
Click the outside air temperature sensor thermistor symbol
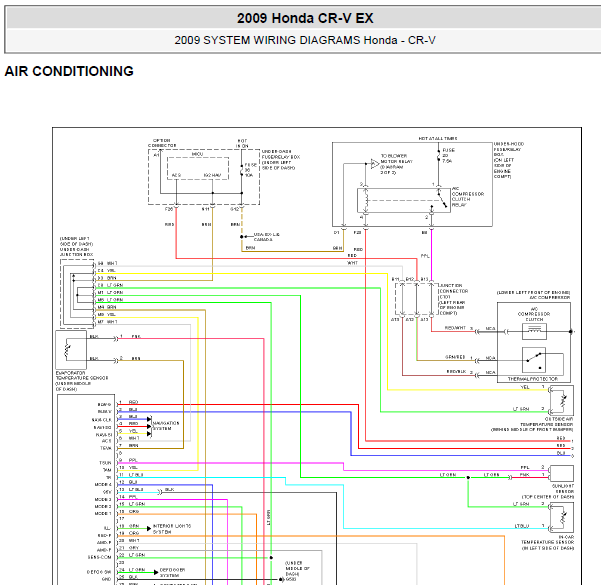pos(562,401)
